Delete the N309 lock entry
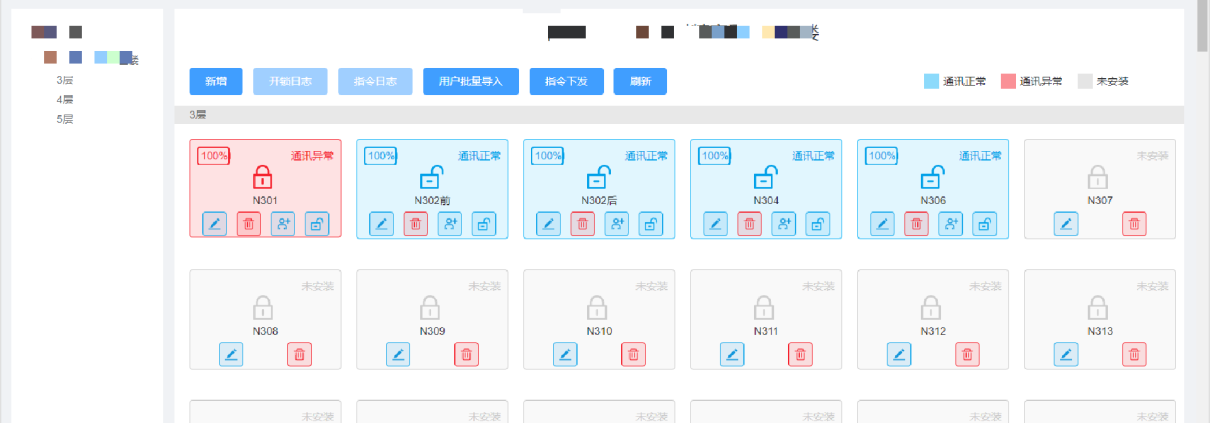The height and width of the screenshot is (423, 1210). click(467, 354)
